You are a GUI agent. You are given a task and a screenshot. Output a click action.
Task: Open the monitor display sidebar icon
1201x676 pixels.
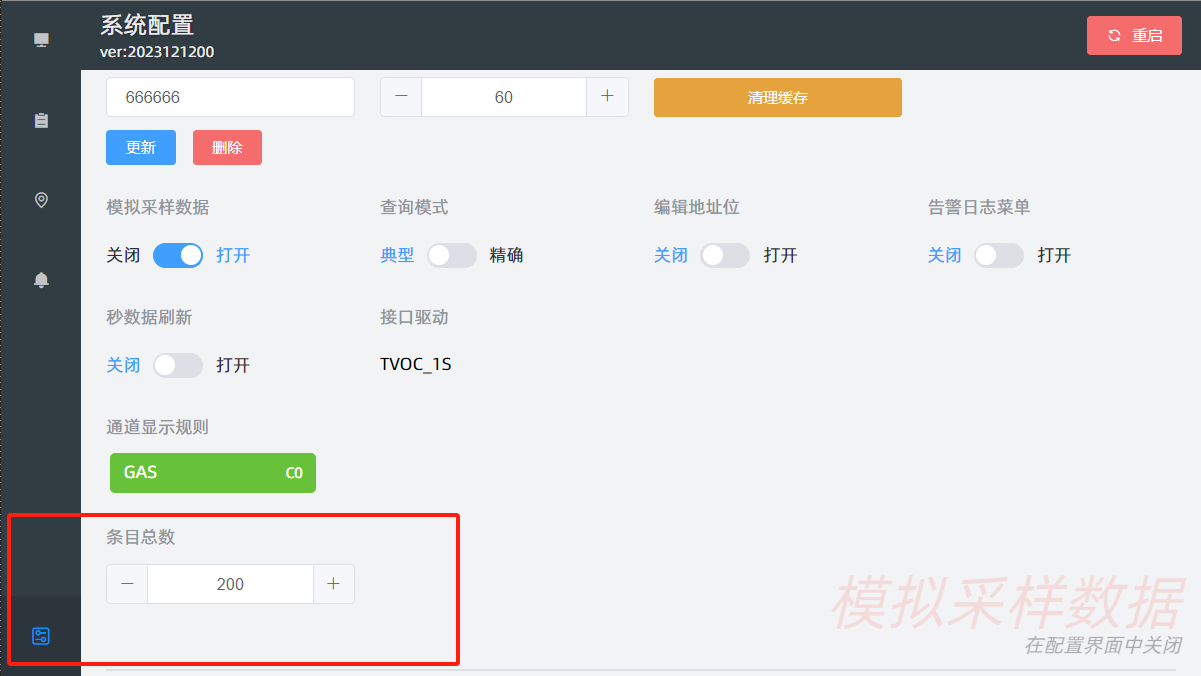point(41,40)
